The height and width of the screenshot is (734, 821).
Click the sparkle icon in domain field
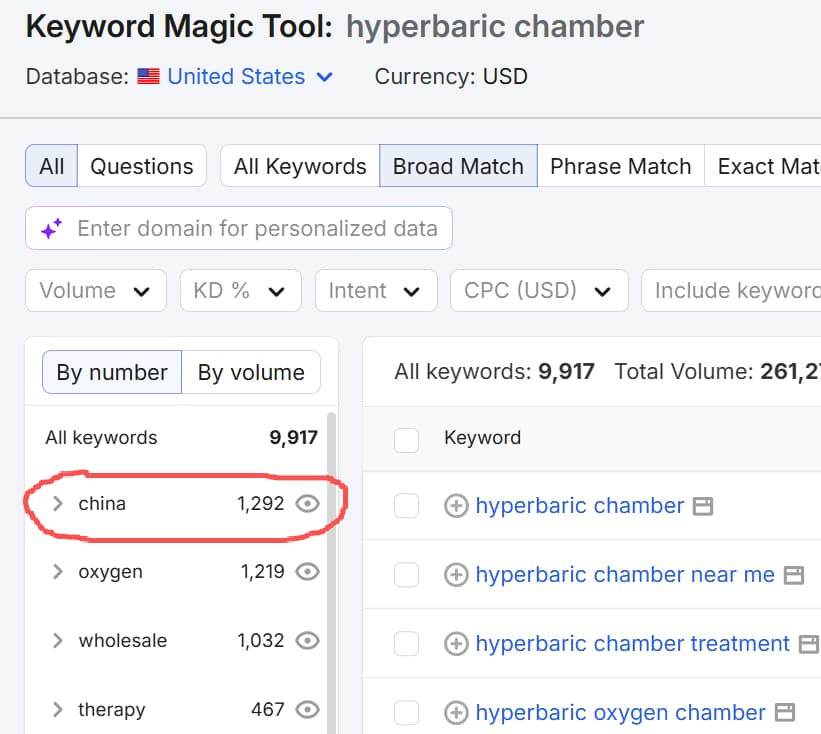[x=52, y=228]
